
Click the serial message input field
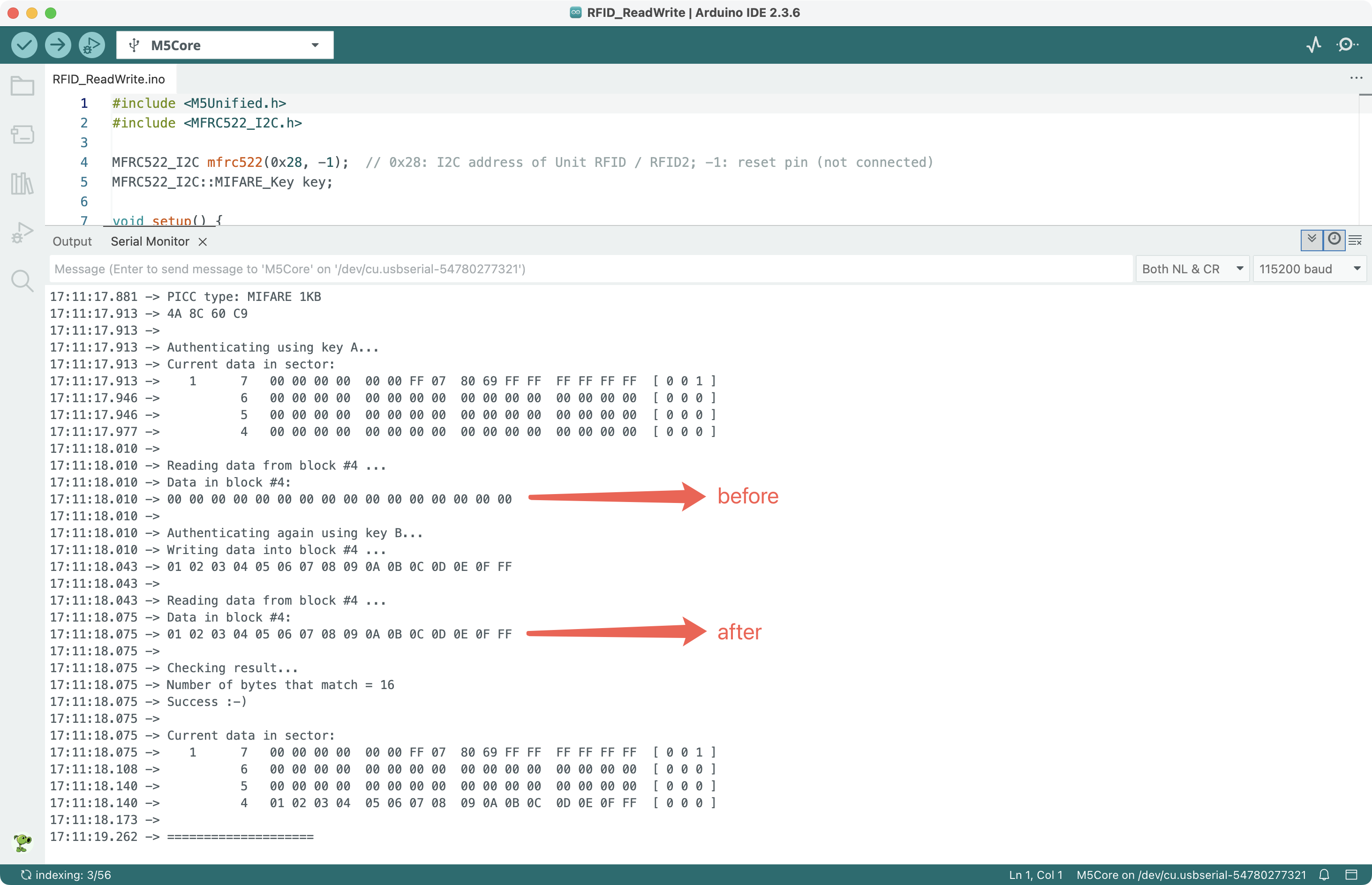591,269
